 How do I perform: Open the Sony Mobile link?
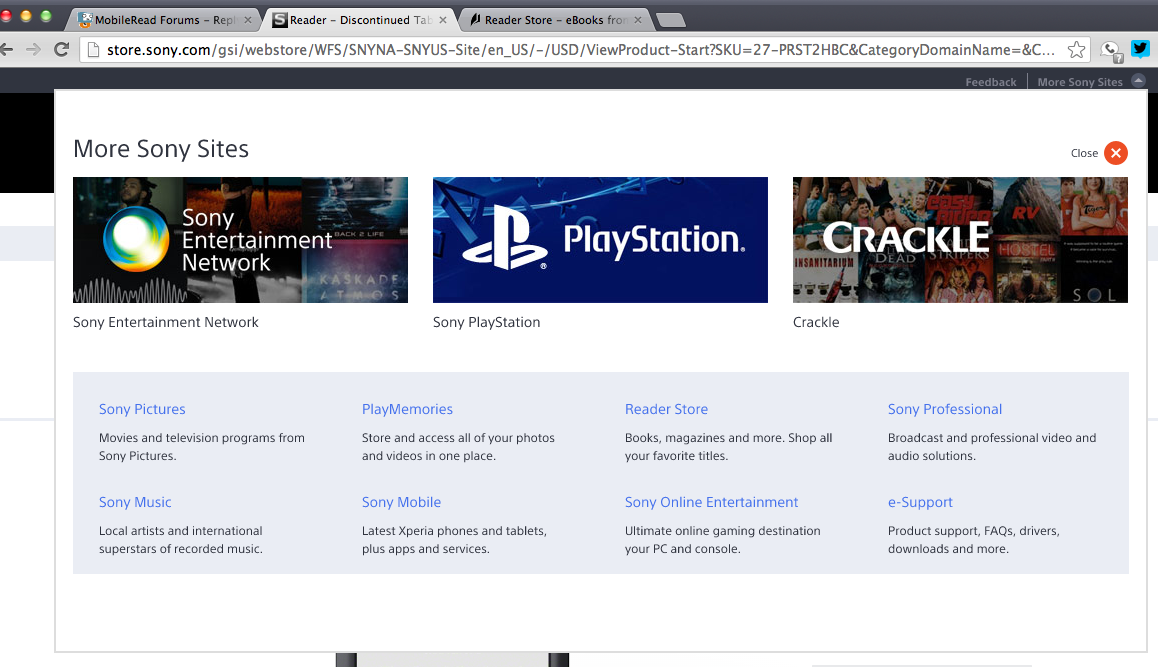click(401, 502)
